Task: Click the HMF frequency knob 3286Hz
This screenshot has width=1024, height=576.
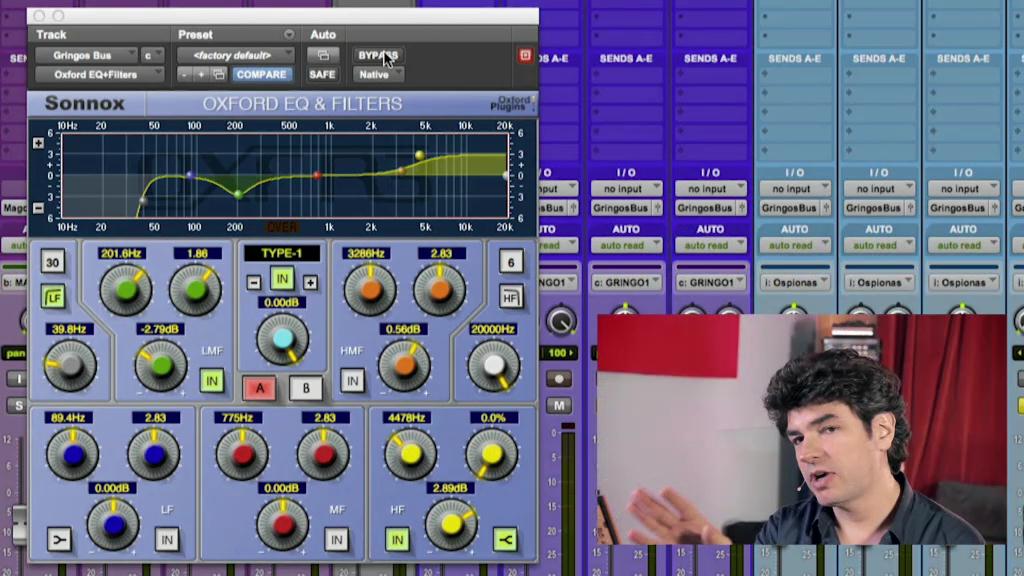Action: (x=370, y=290)
